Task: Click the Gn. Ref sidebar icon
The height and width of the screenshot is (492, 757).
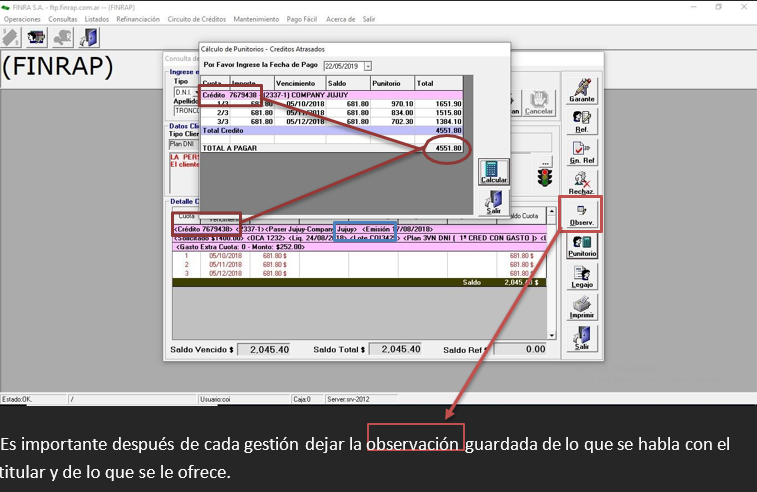Action: 581,151
